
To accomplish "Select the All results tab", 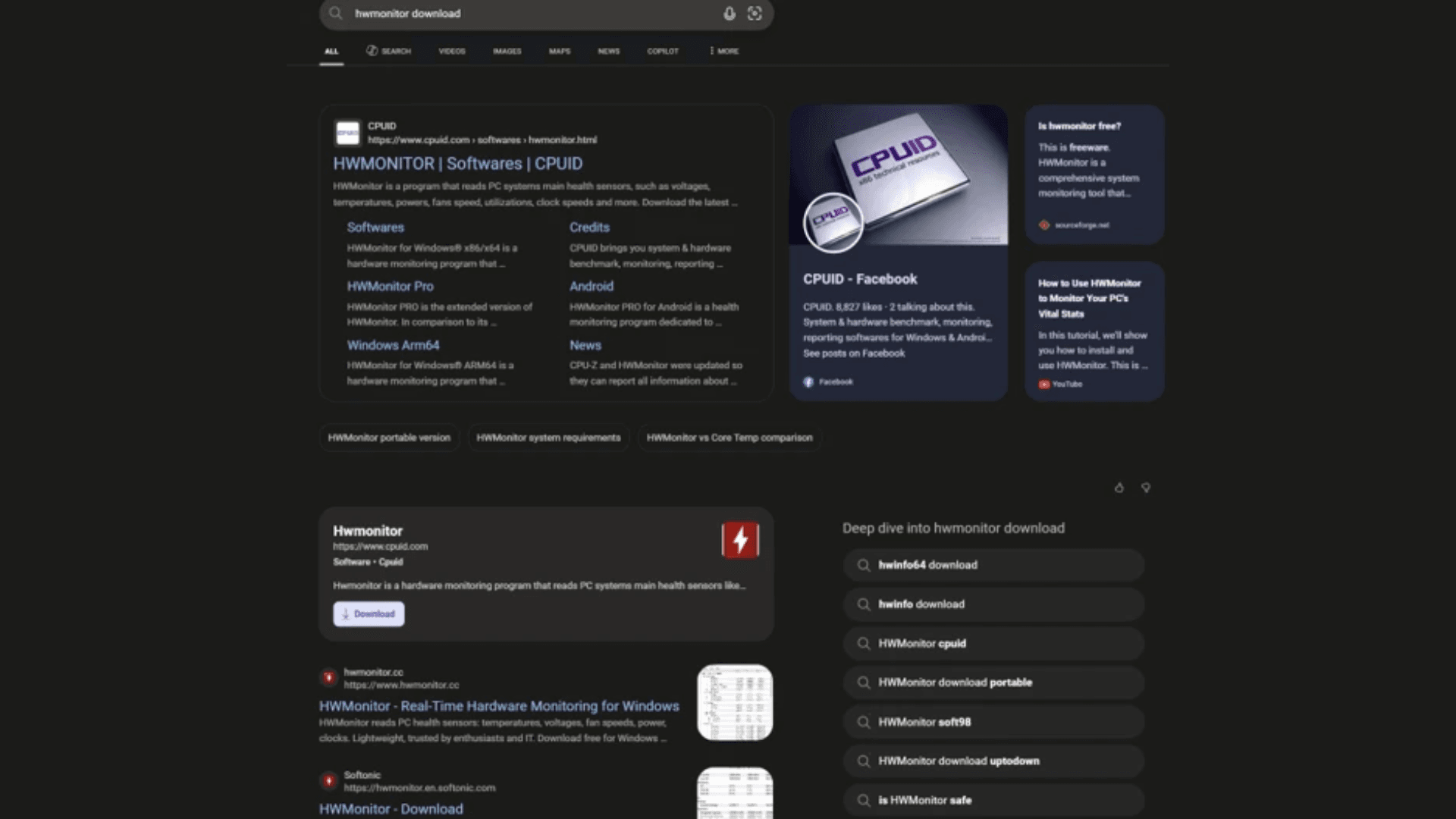I will pos(331,52).
